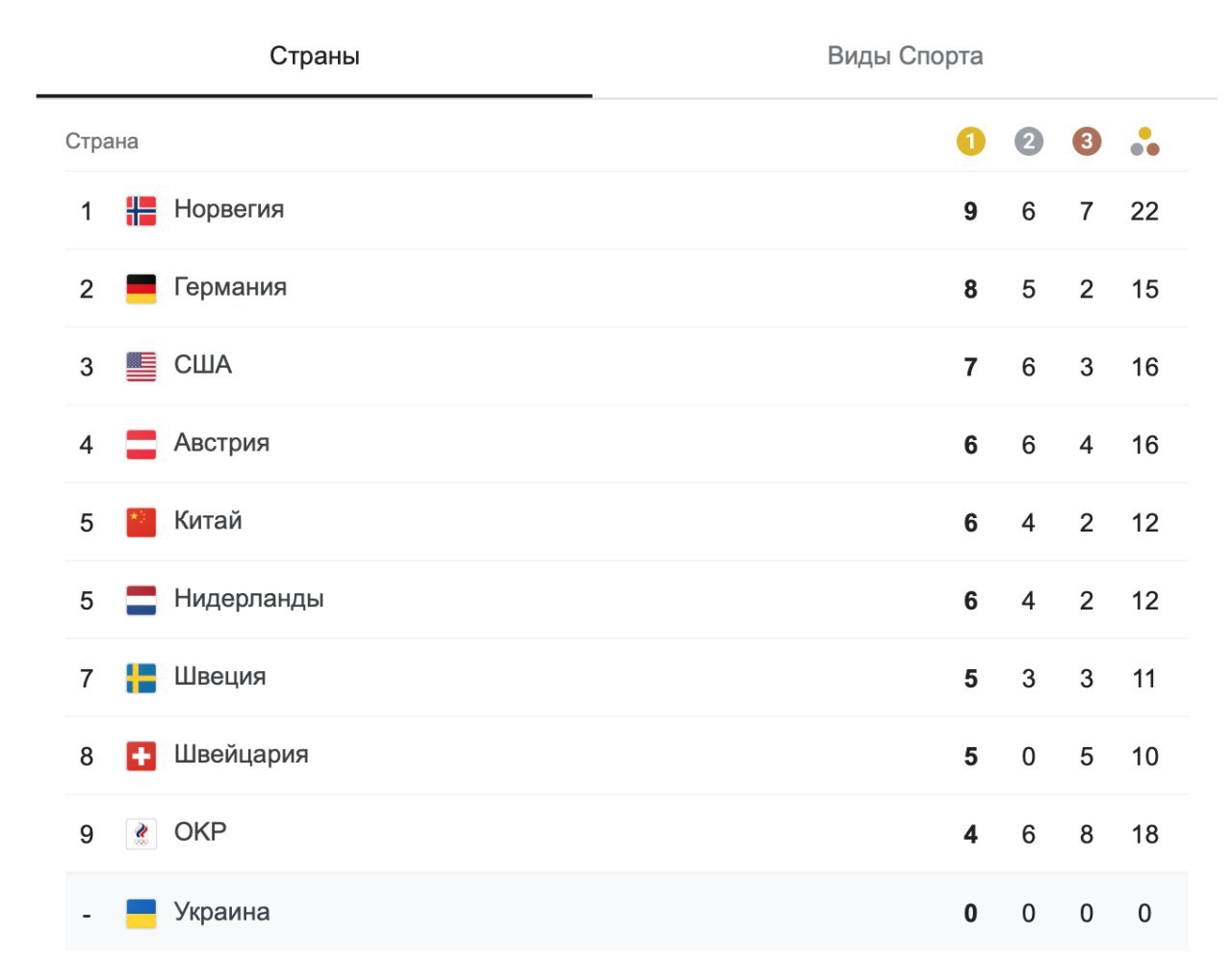Click the gold medal column icon
Viewport: 1232px width, 960px height.
[x=970, y=142]
